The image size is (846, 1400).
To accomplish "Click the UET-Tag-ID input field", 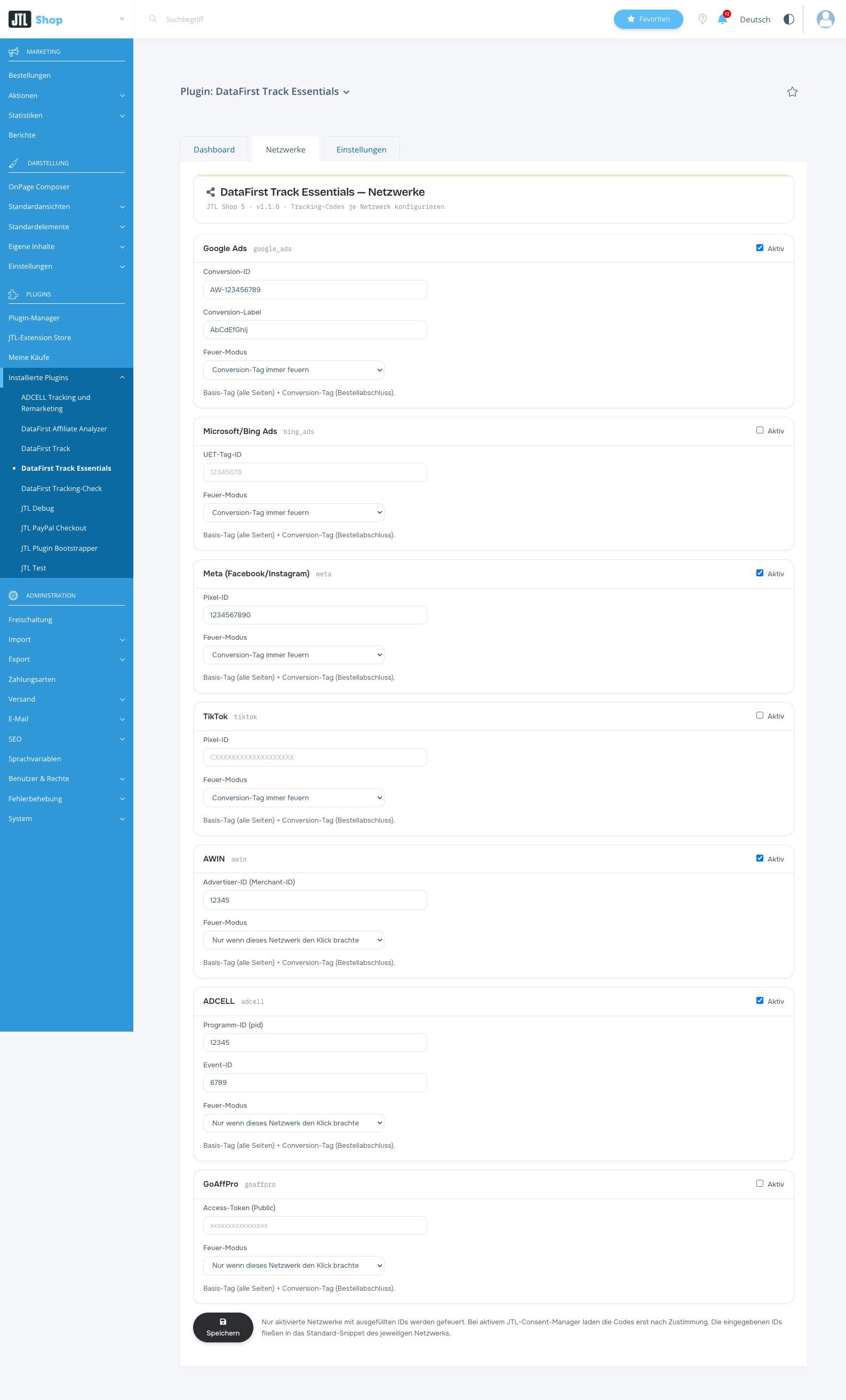I will (x=315, y=472).
